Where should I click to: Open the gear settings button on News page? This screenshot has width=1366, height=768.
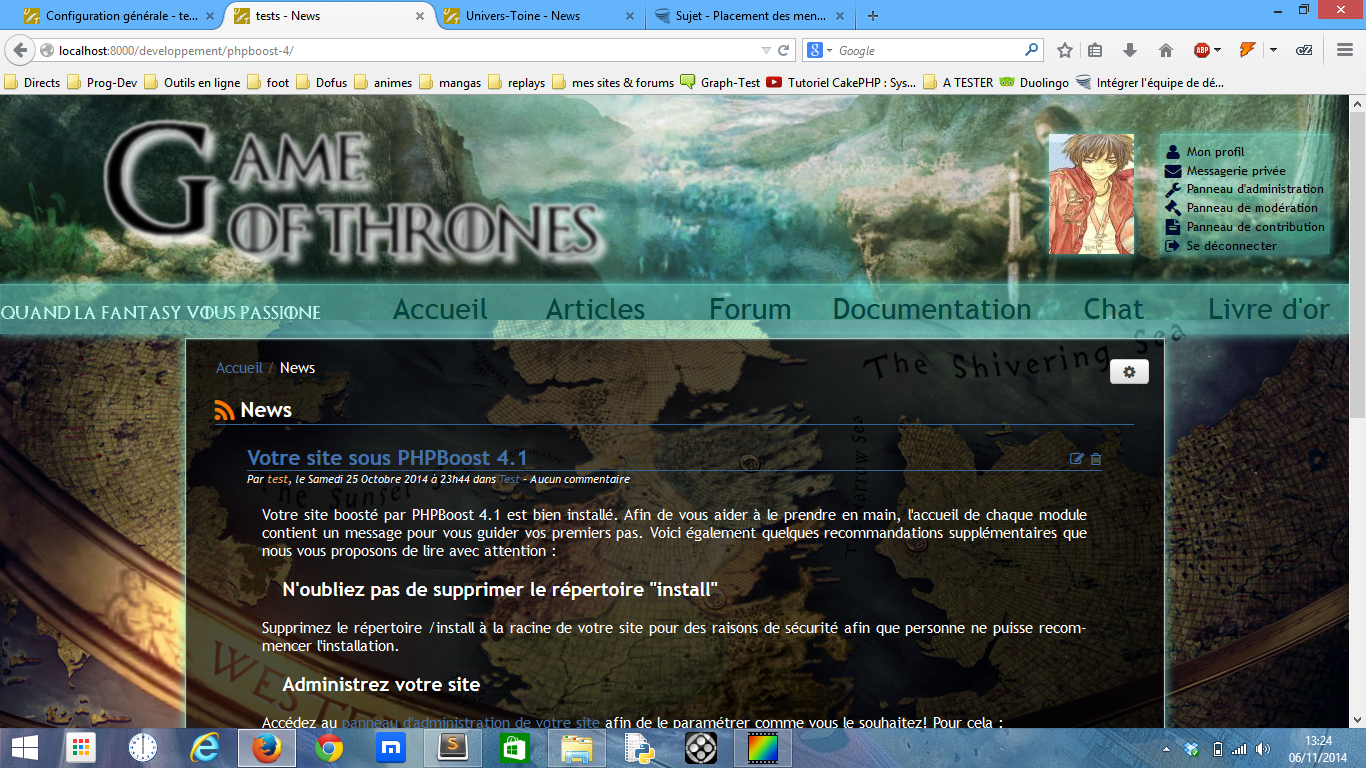(1129, 372)
